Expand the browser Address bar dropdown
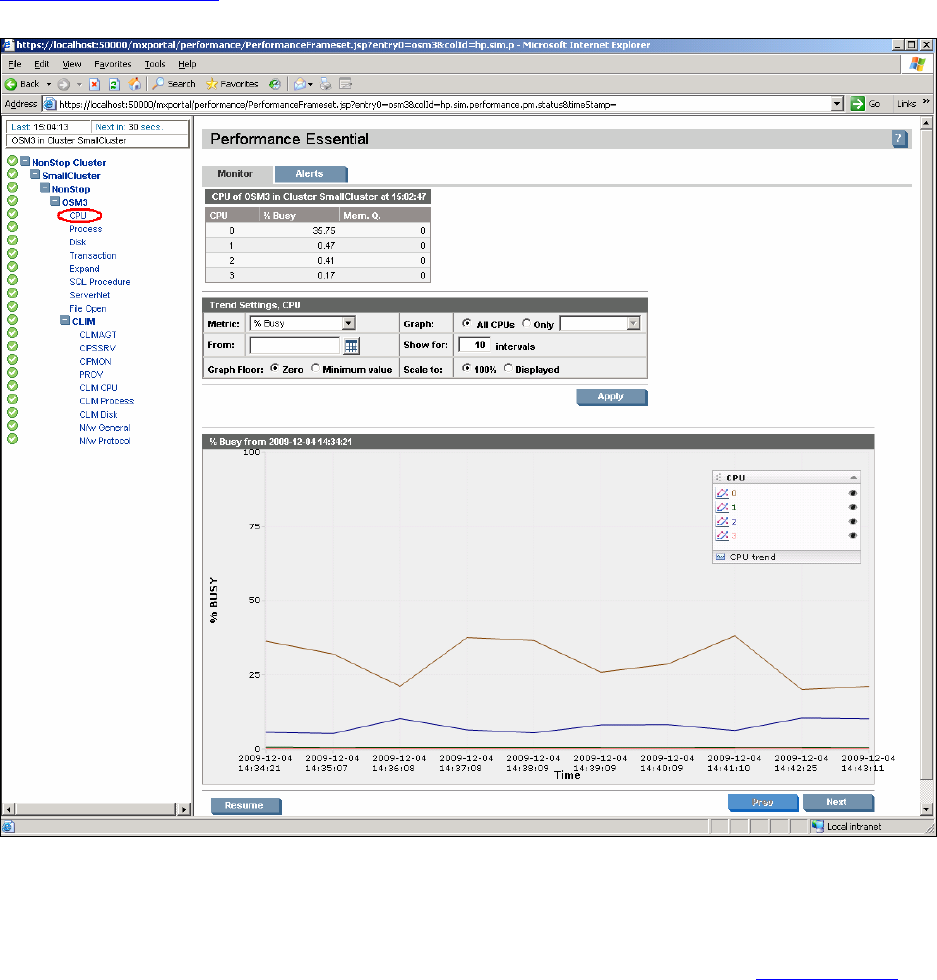 pos(837,104)
